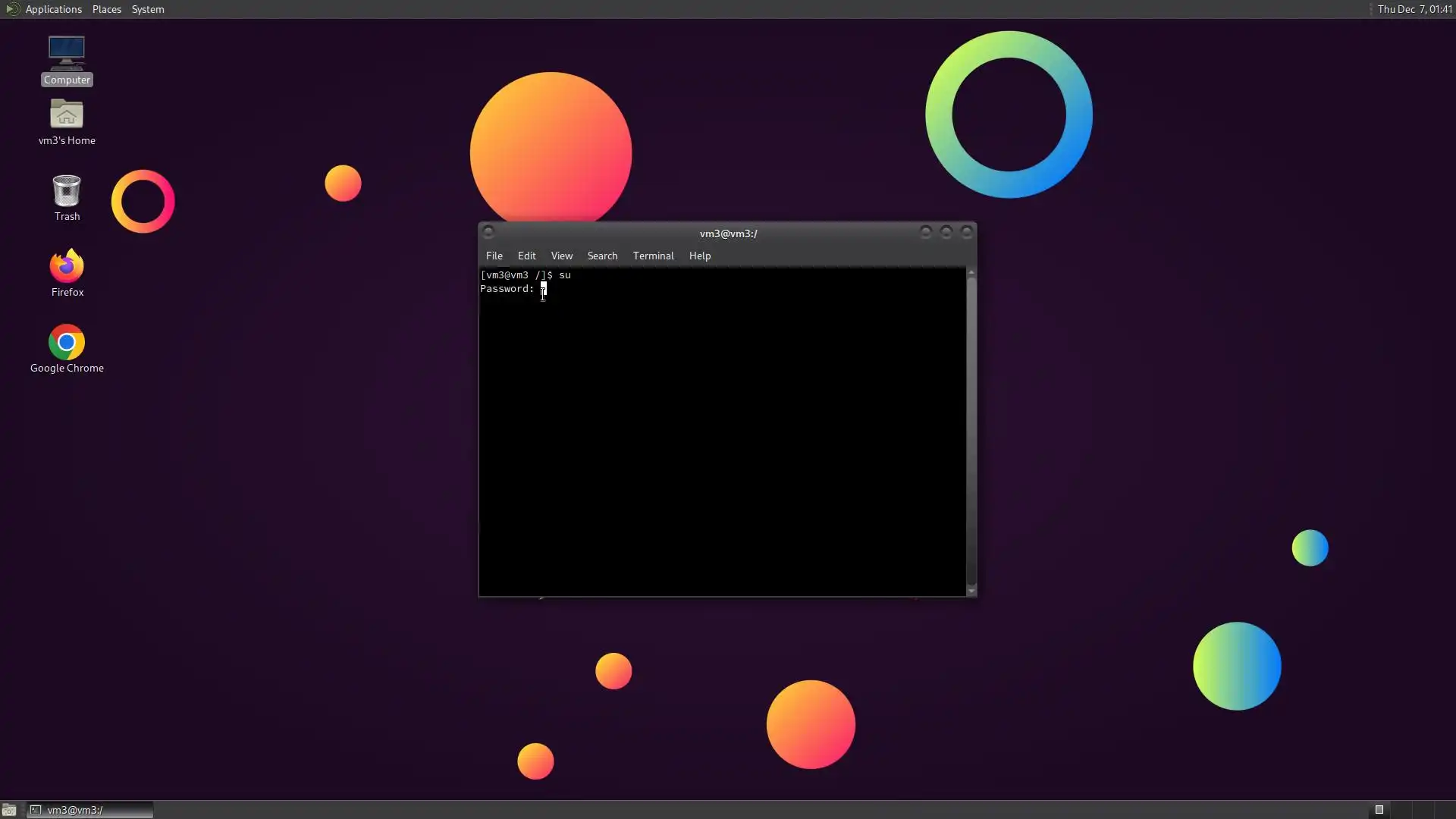Click the vm3@vm3:/ taskbar window button

point(89,810)
